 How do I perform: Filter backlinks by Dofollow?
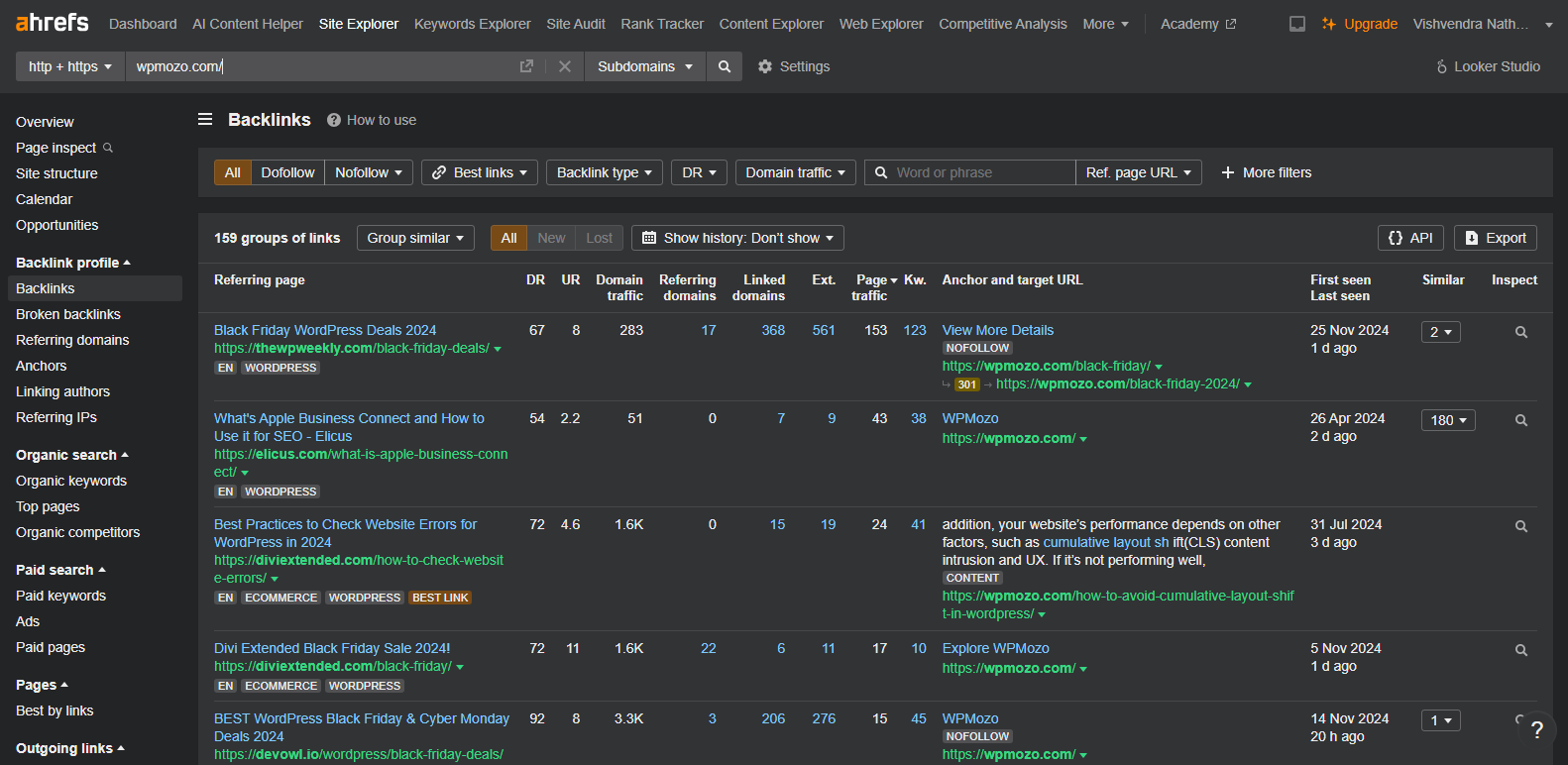287,172
